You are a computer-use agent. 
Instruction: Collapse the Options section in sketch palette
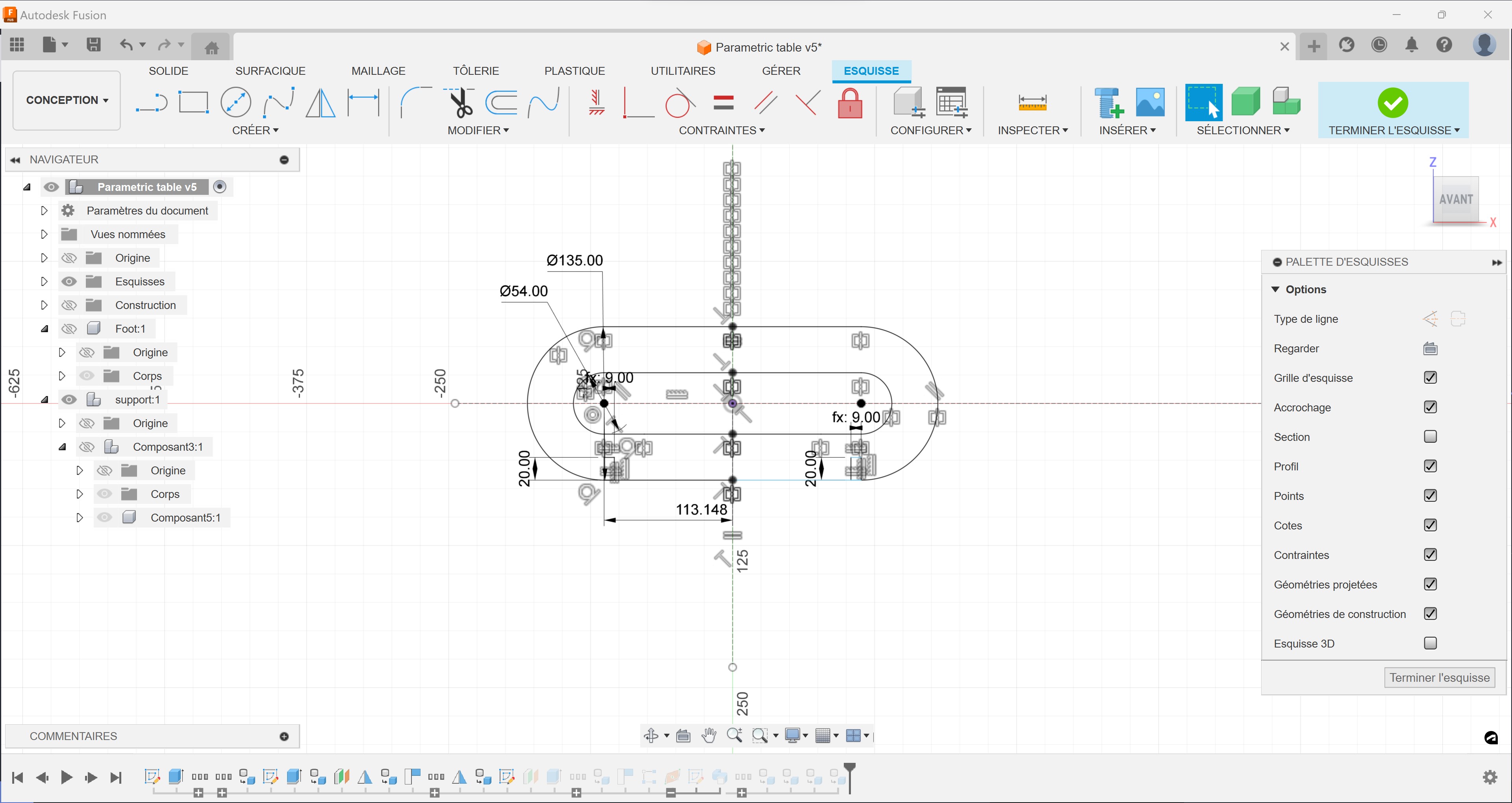(1275, 289)
